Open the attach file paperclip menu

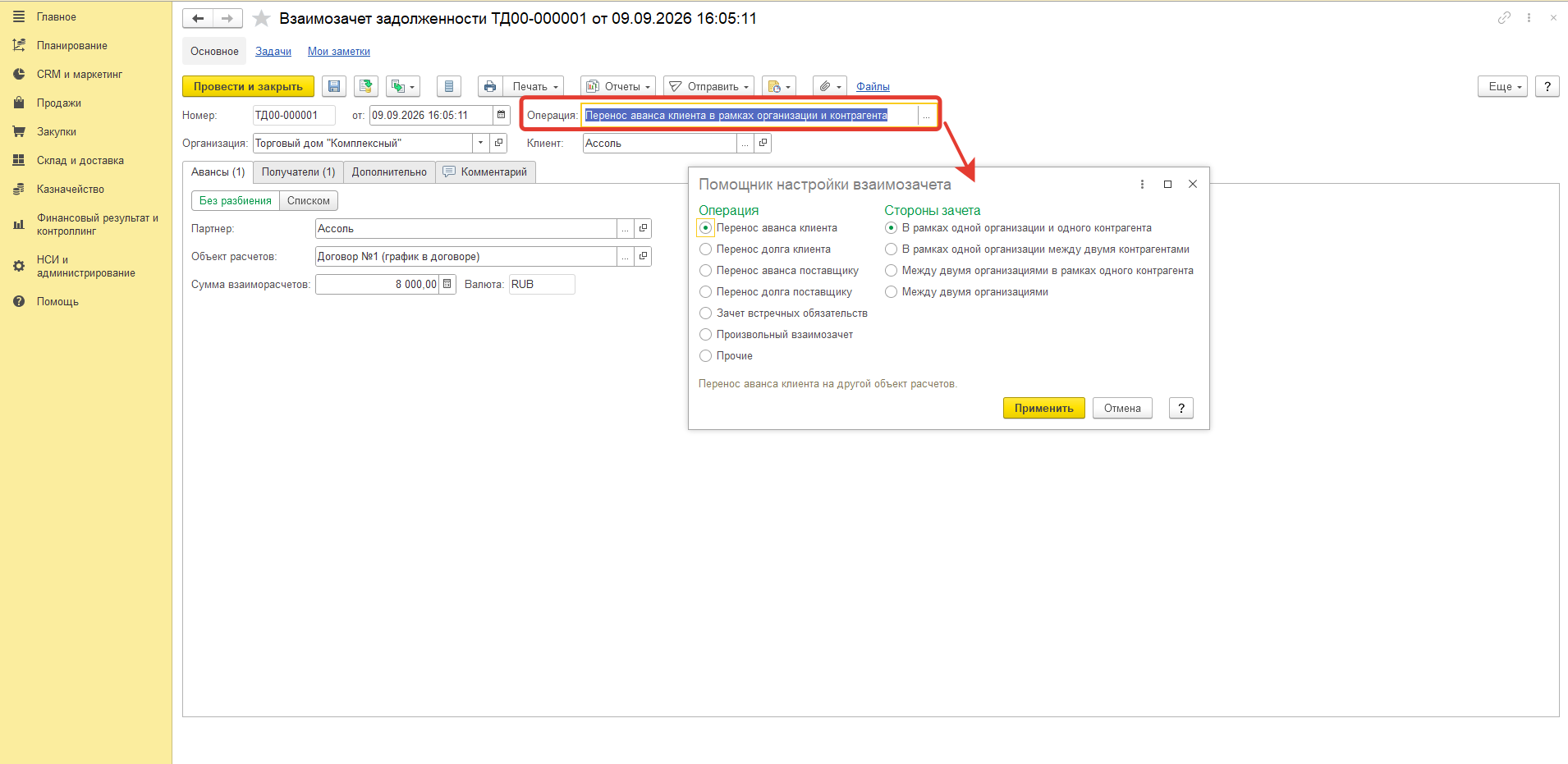tap(830, 86)
